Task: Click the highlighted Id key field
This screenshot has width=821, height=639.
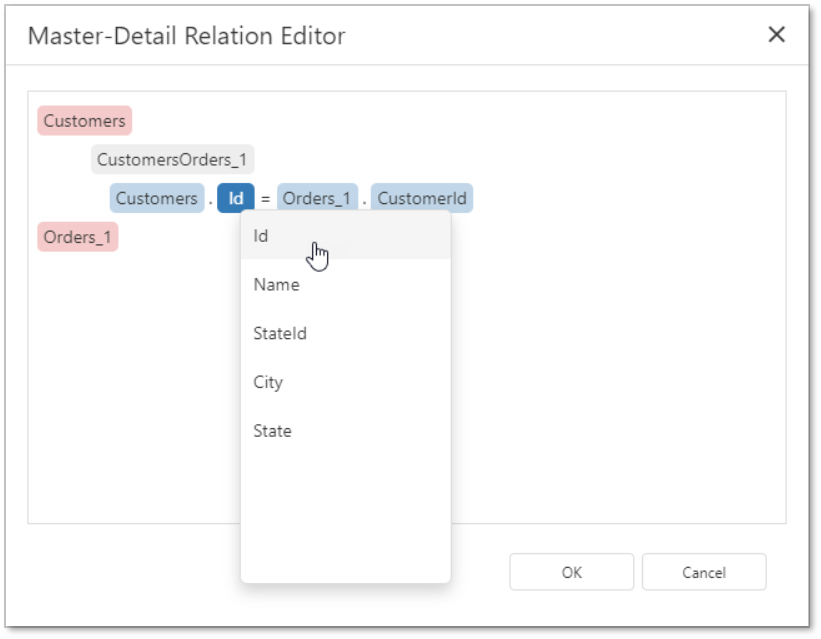Action: point(236,198)
